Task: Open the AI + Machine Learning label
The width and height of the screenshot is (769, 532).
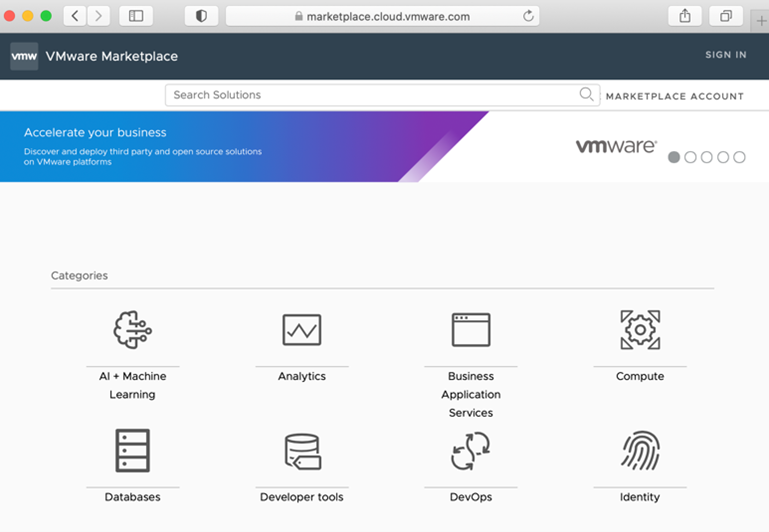Action: pos(132,385)
